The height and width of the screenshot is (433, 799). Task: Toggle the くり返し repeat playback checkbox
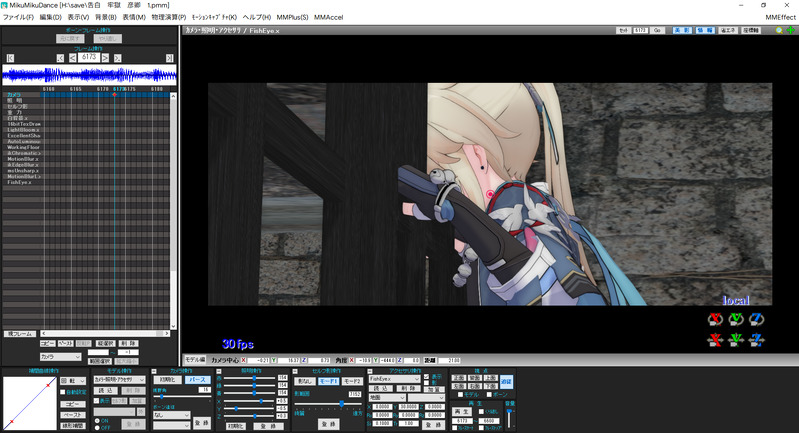click(x=482, y=412)
